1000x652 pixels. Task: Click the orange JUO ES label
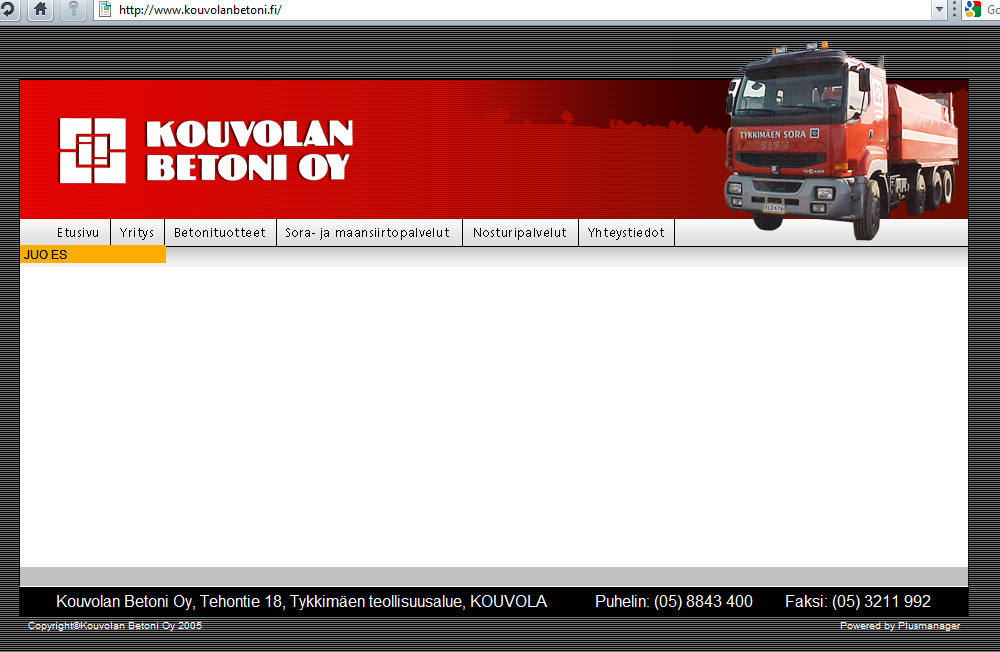tap(93, 255)
